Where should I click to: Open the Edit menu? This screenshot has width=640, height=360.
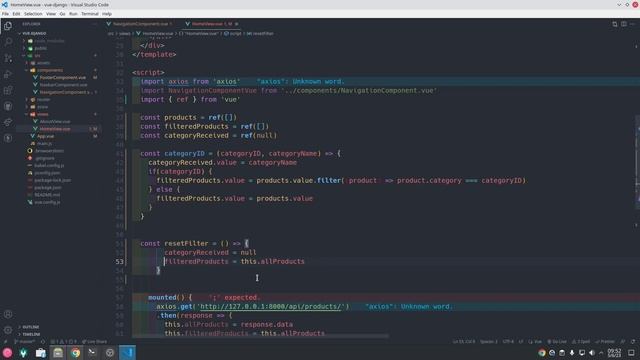(16, 13)
